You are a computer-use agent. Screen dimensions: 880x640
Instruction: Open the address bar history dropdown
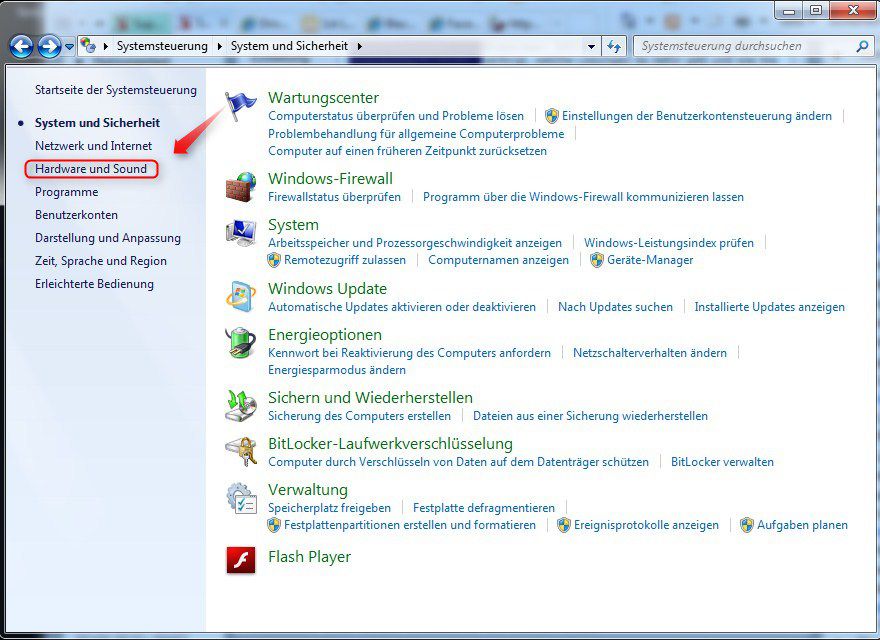coord(591,45)
